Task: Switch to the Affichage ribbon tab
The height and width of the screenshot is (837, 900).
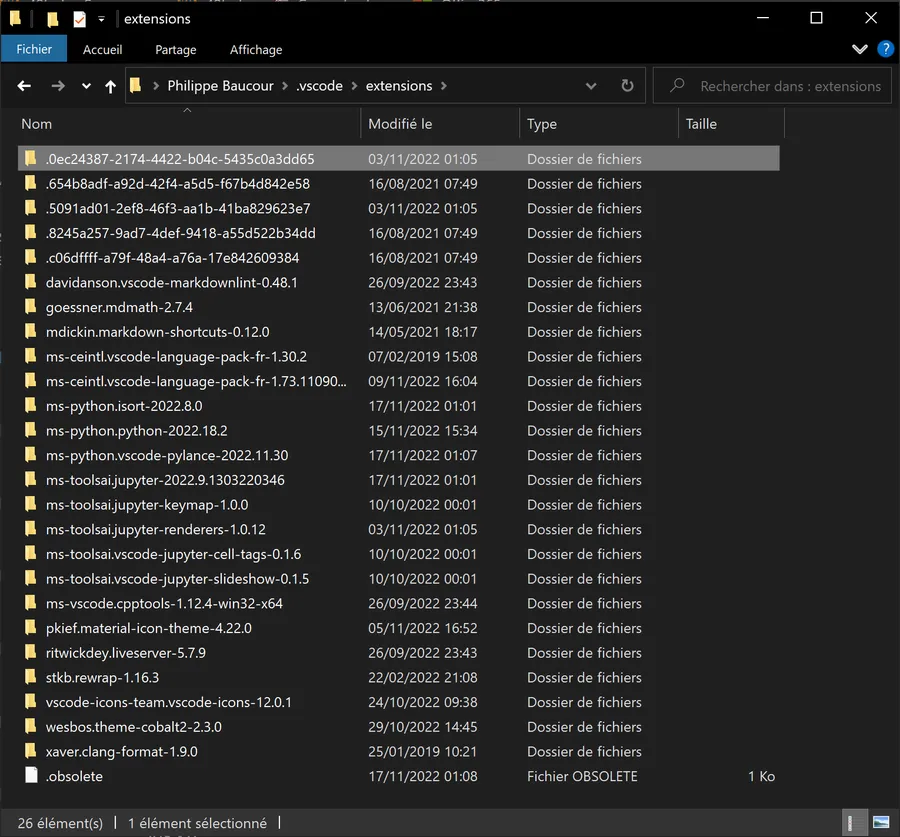Action: [x=256, y=50]
